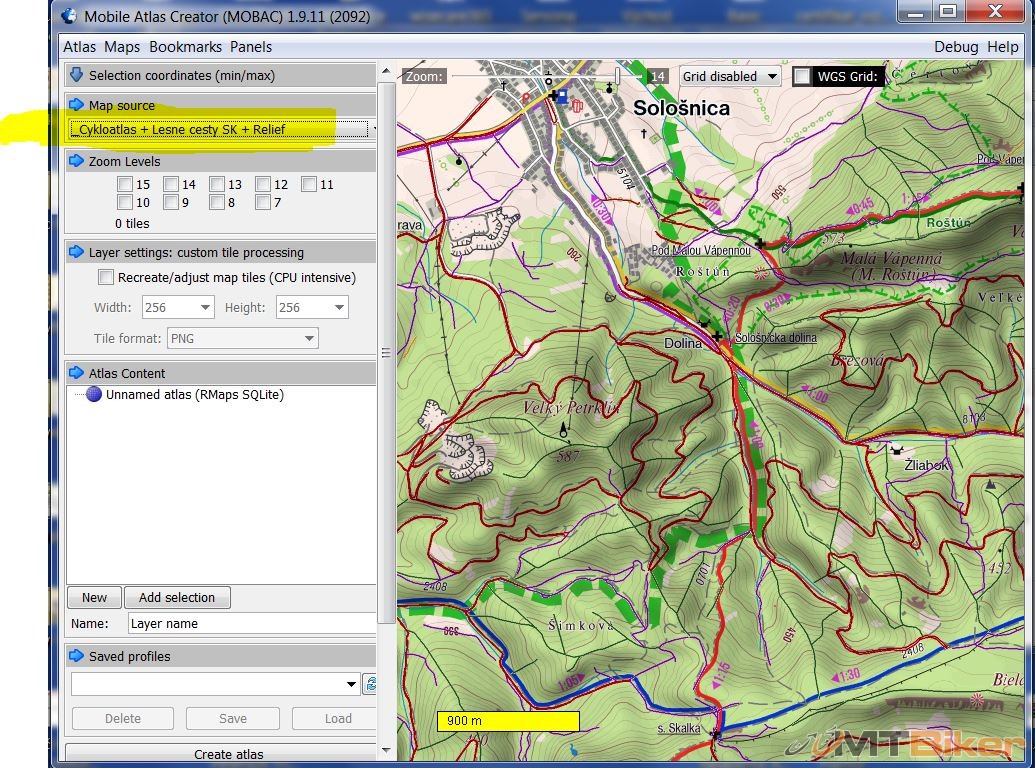Click the Atlas Content panel arrow icon
The height and width of the screenshot is (768, 1035).
pyautogui.click(x=76, y=373)
